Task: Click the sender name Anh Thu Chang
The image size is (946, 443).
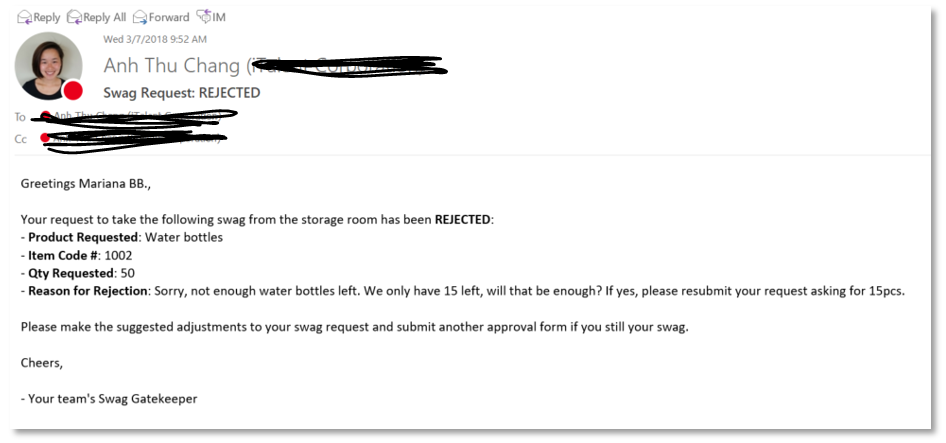Action: [172, 66]
